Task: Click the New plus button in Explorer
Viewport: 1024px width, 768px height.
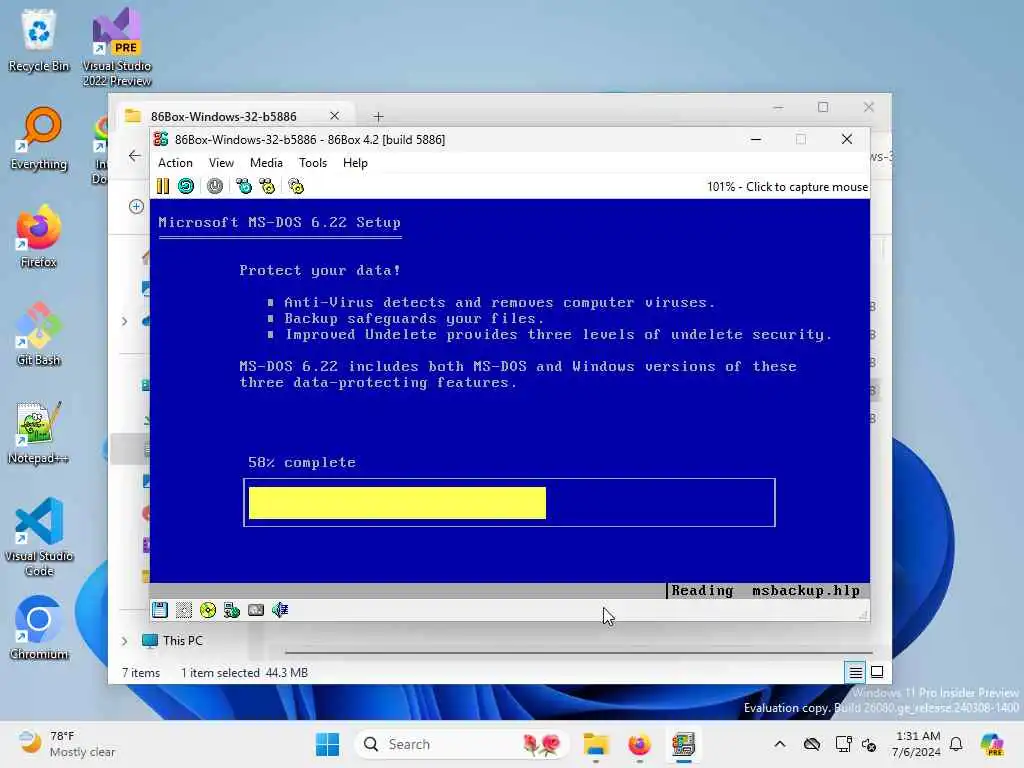Action: (x=136, y=206)
